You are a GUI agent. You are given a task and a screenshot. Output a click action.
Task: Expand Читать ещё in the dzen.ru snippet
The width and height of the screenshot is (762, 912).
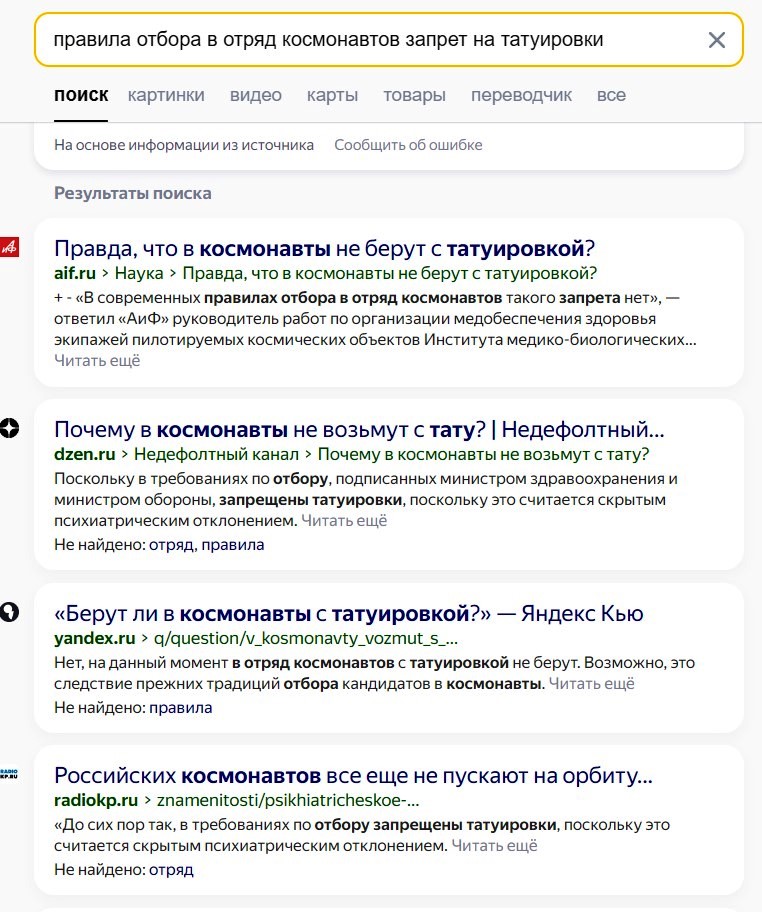click(x=344, y=521)
